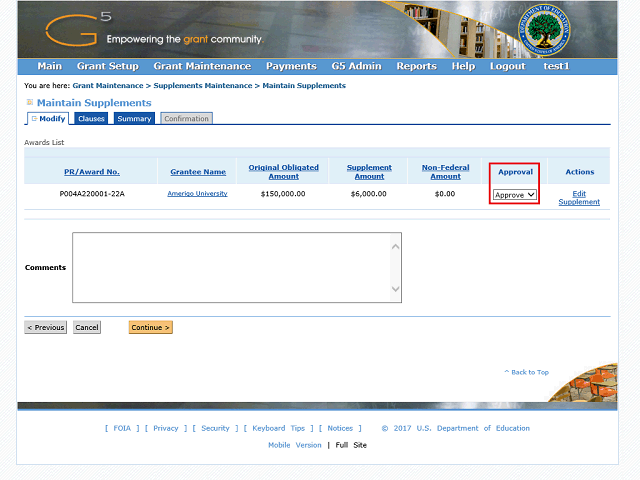Sort by Non-Federal Amount column

coord(445,172)
